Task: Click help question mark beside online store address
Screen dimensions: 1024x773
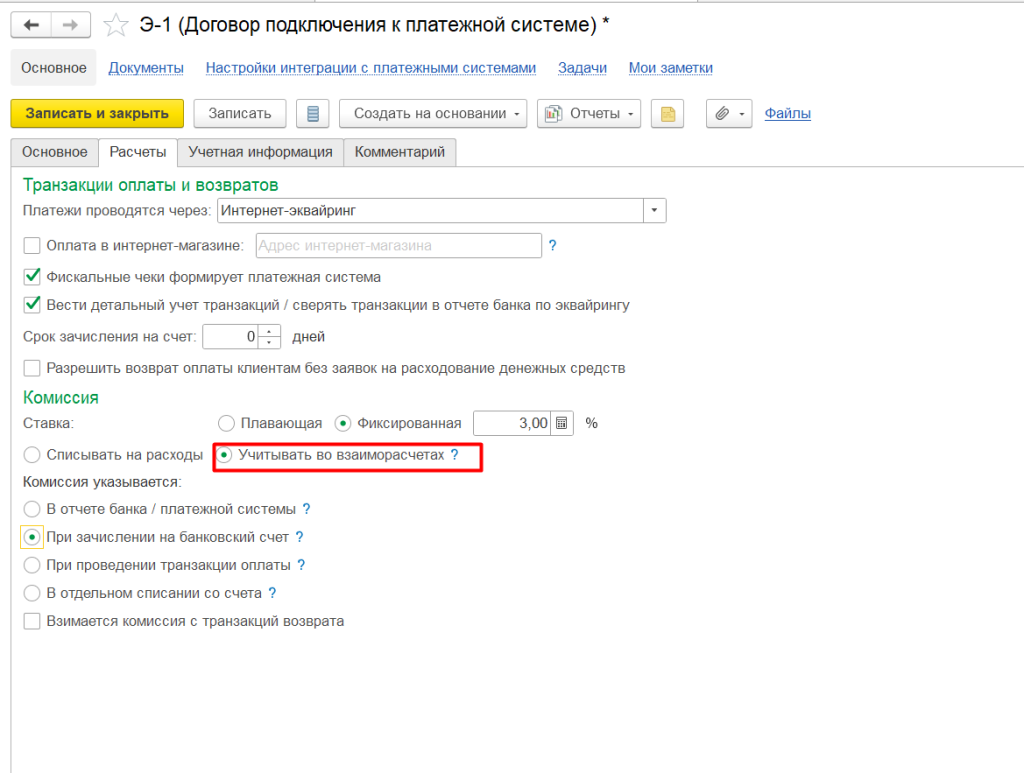Action: (x=552, y=245)
